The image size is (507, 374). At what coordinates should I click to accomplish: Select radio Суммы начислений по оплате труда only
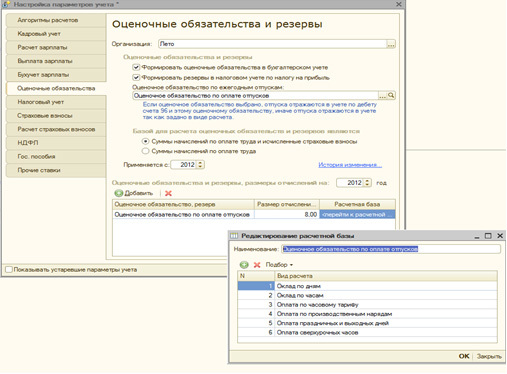pyautogui.click(x=145, y=151)
